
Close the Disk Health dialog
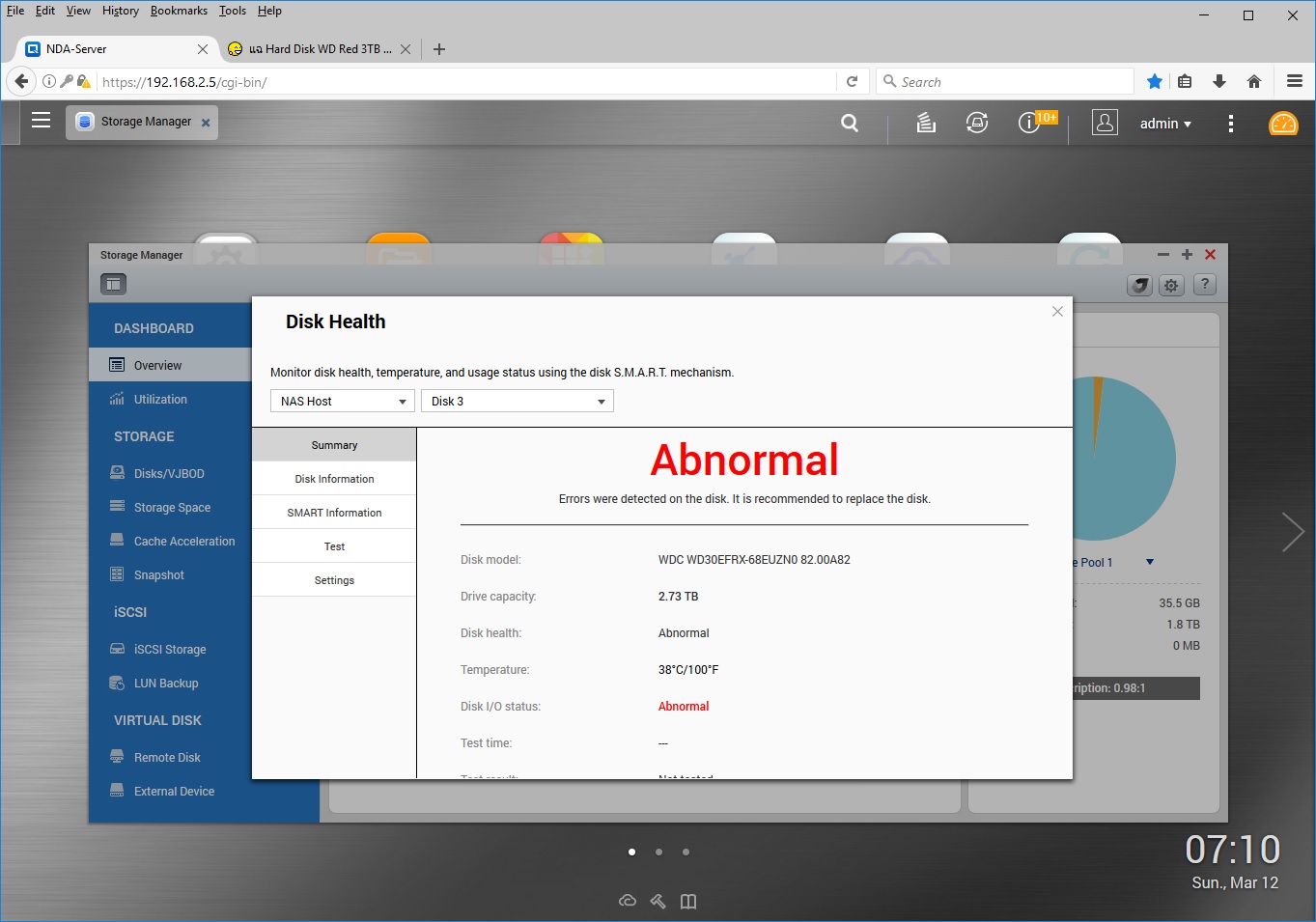[1057, 311]
